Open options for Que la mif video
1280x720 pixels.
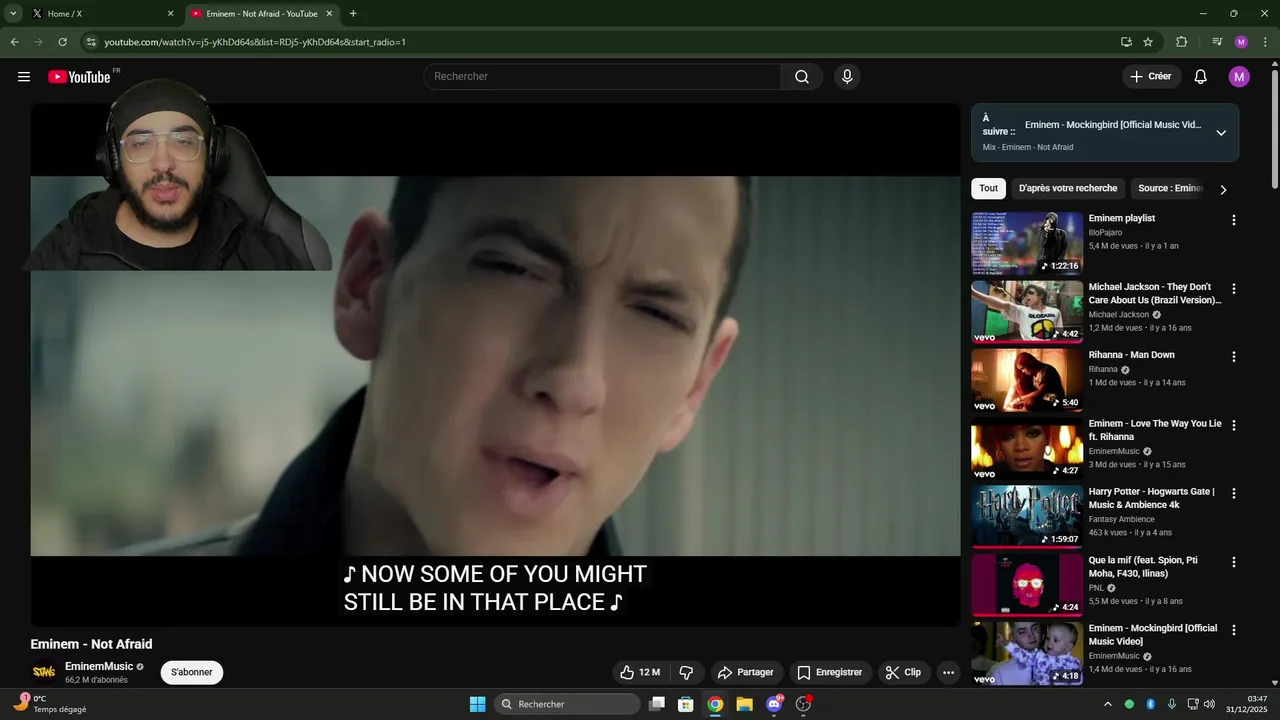(1233, 561)
